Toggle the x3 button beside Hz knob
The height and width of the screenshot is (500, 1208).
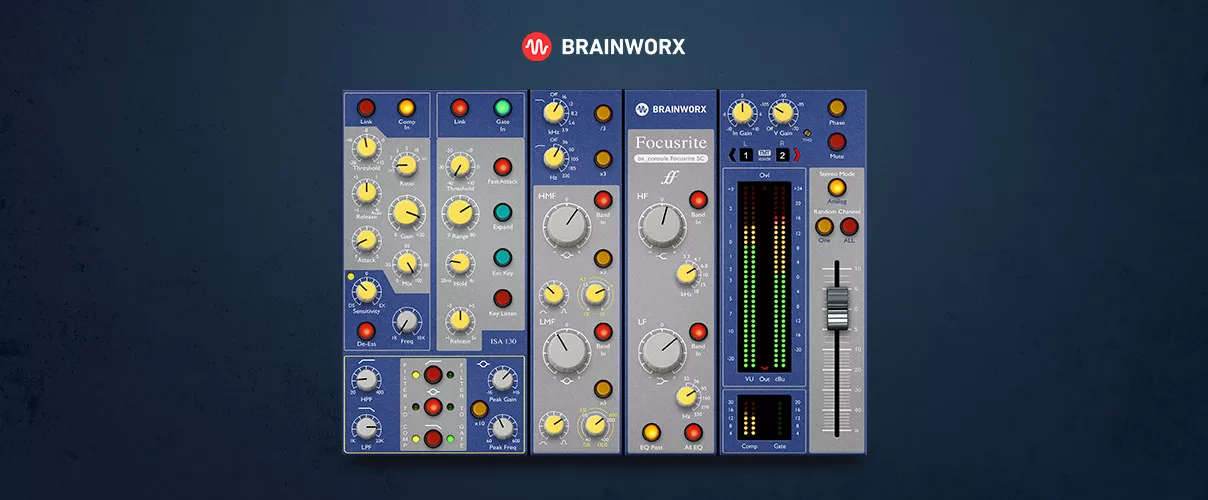coord(603,158)
